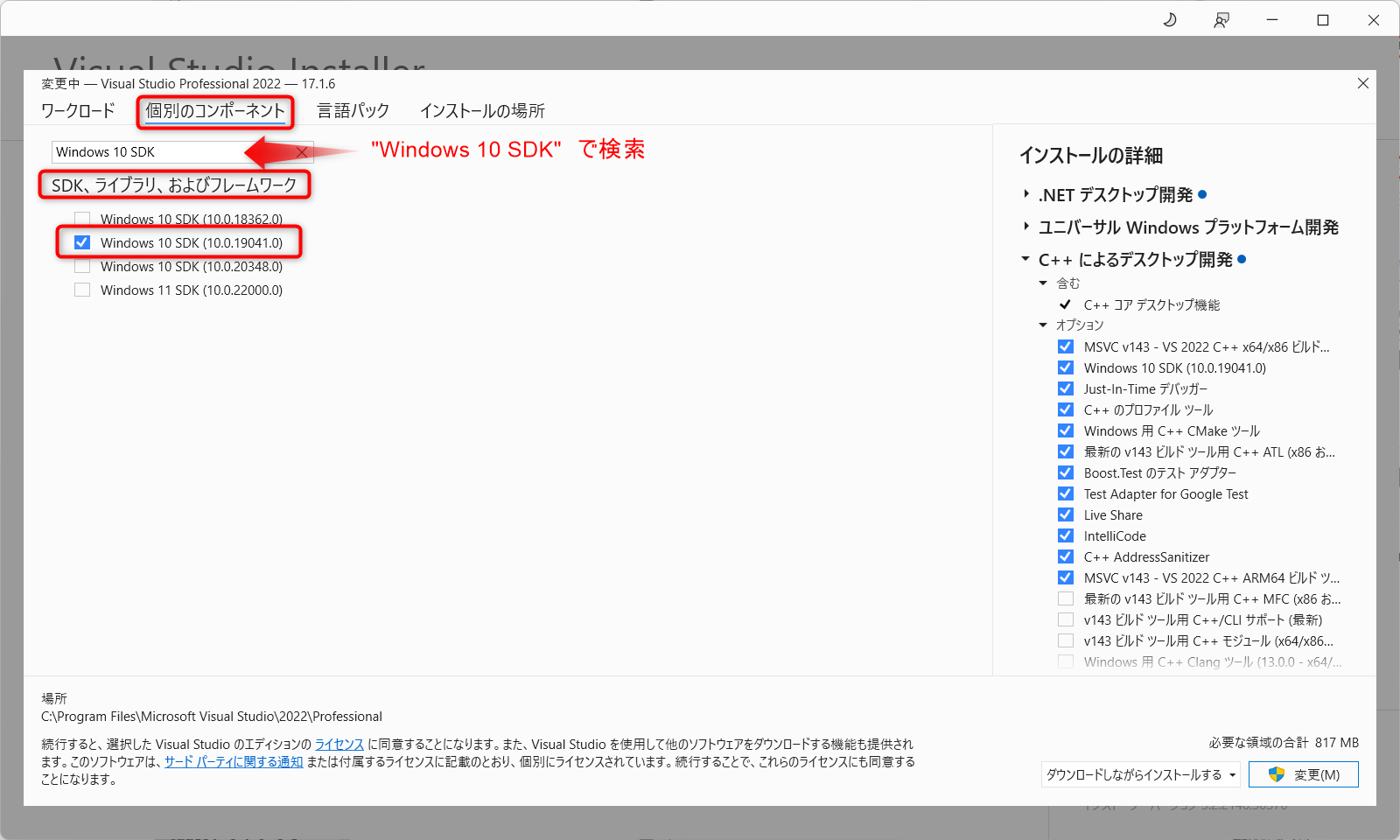
Task: Expand .NET デスクトップ開発 section
Action: point(1026,194)
